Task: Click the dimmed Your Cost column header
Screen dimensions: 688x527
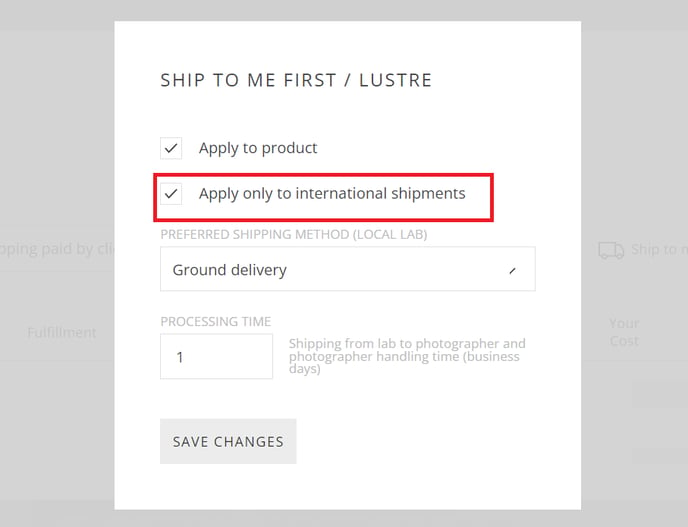Action: (624, 332)
